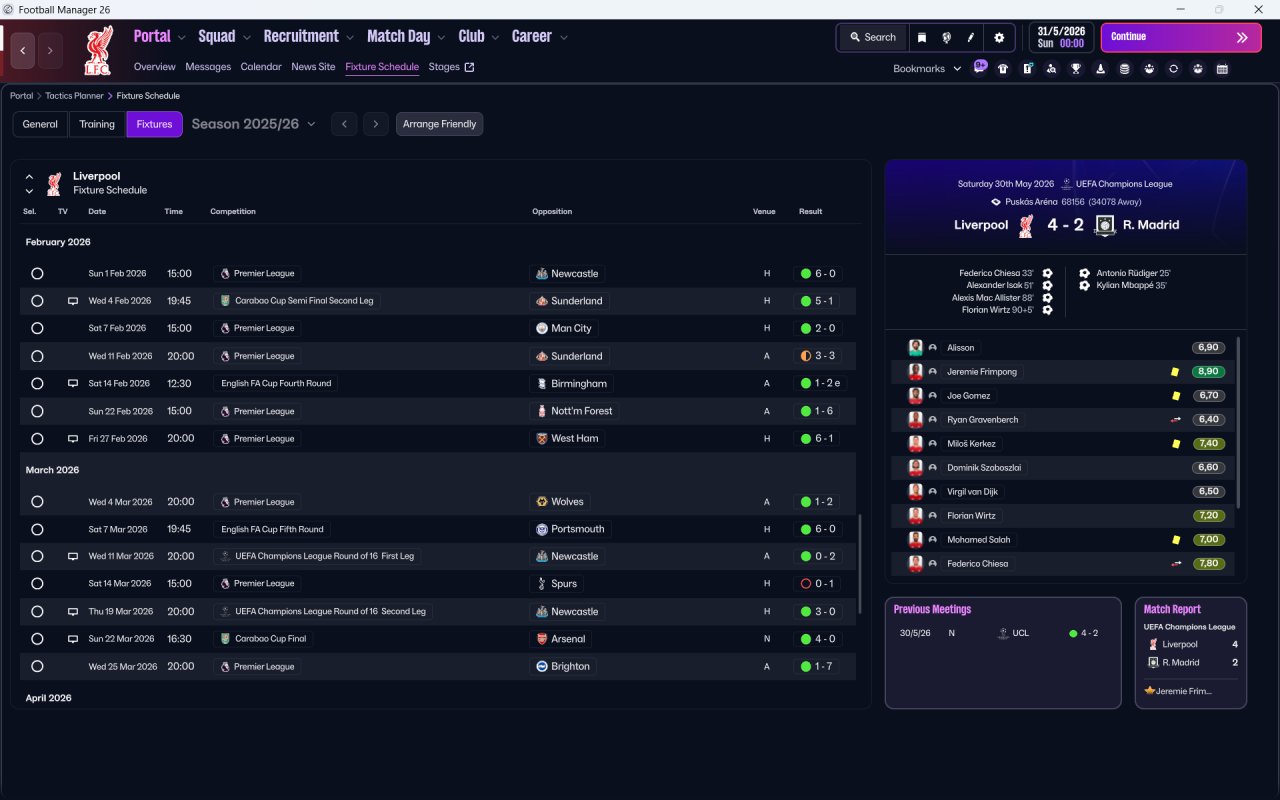This screenshot has width=1280, height=800.
Task: Click the up chevron beside Liverpool Fixture Schedule
Action: (x=29, y=177)
